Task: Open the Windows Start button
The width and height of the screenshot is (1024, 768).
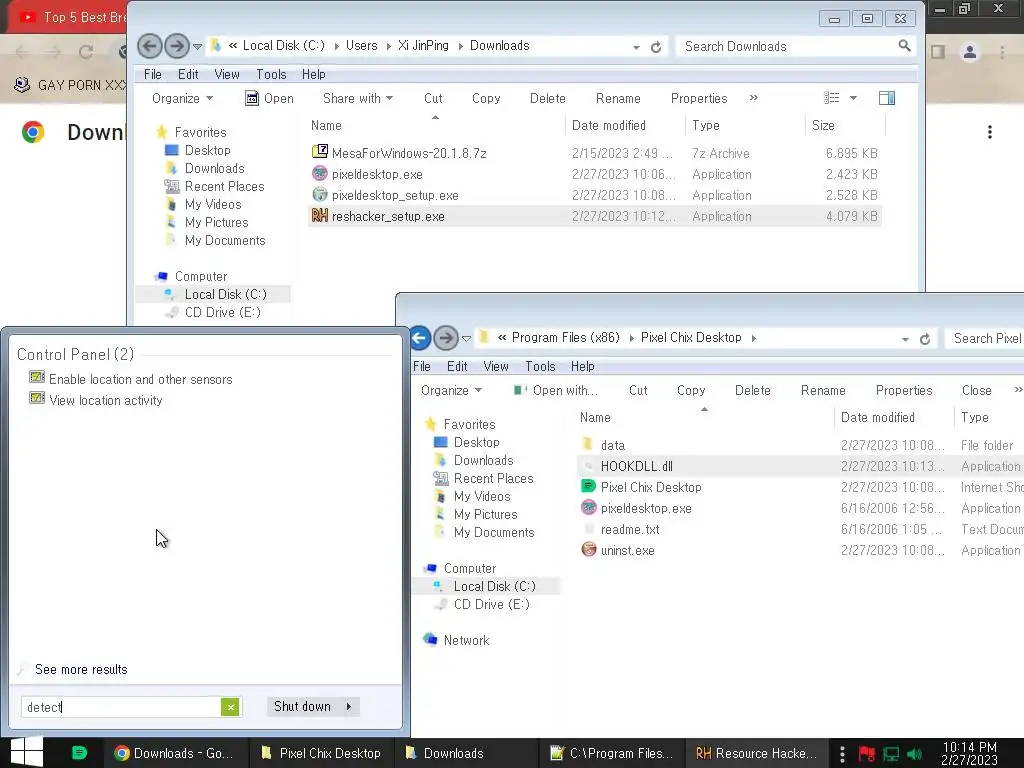Action: pyautogui.click(x=27, y=753)
